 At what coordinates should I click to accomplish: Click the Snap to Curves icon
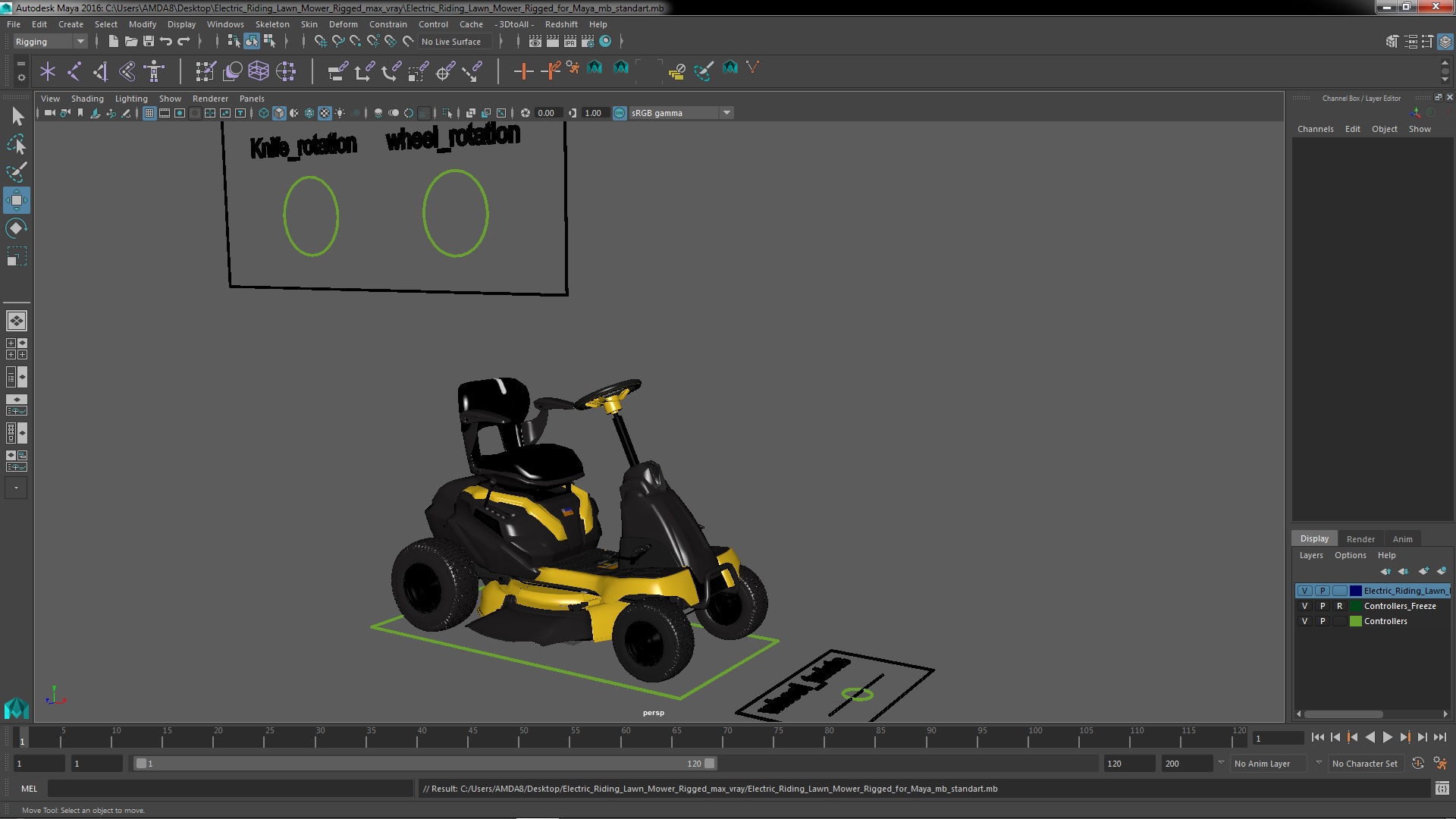click(338, 42)
